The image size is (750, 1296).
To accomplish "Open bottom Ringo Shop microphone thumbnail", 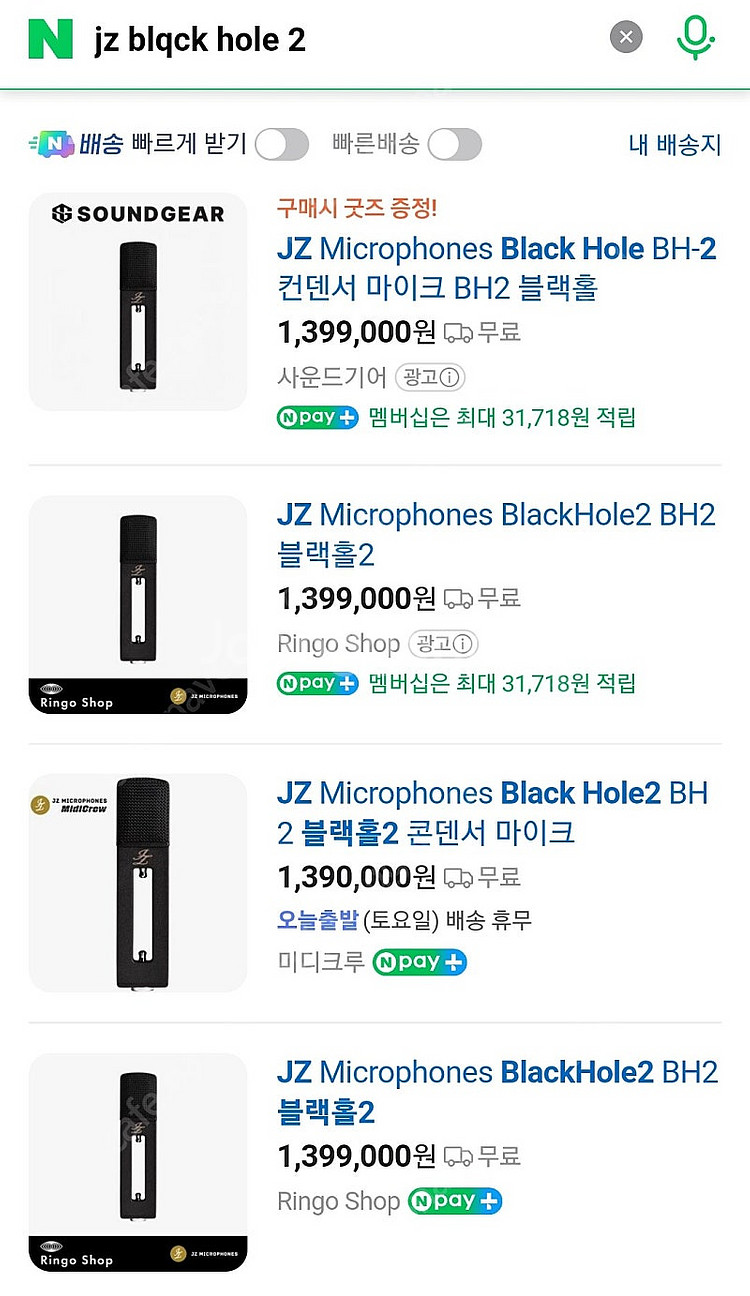I will tap(138, 1162).
